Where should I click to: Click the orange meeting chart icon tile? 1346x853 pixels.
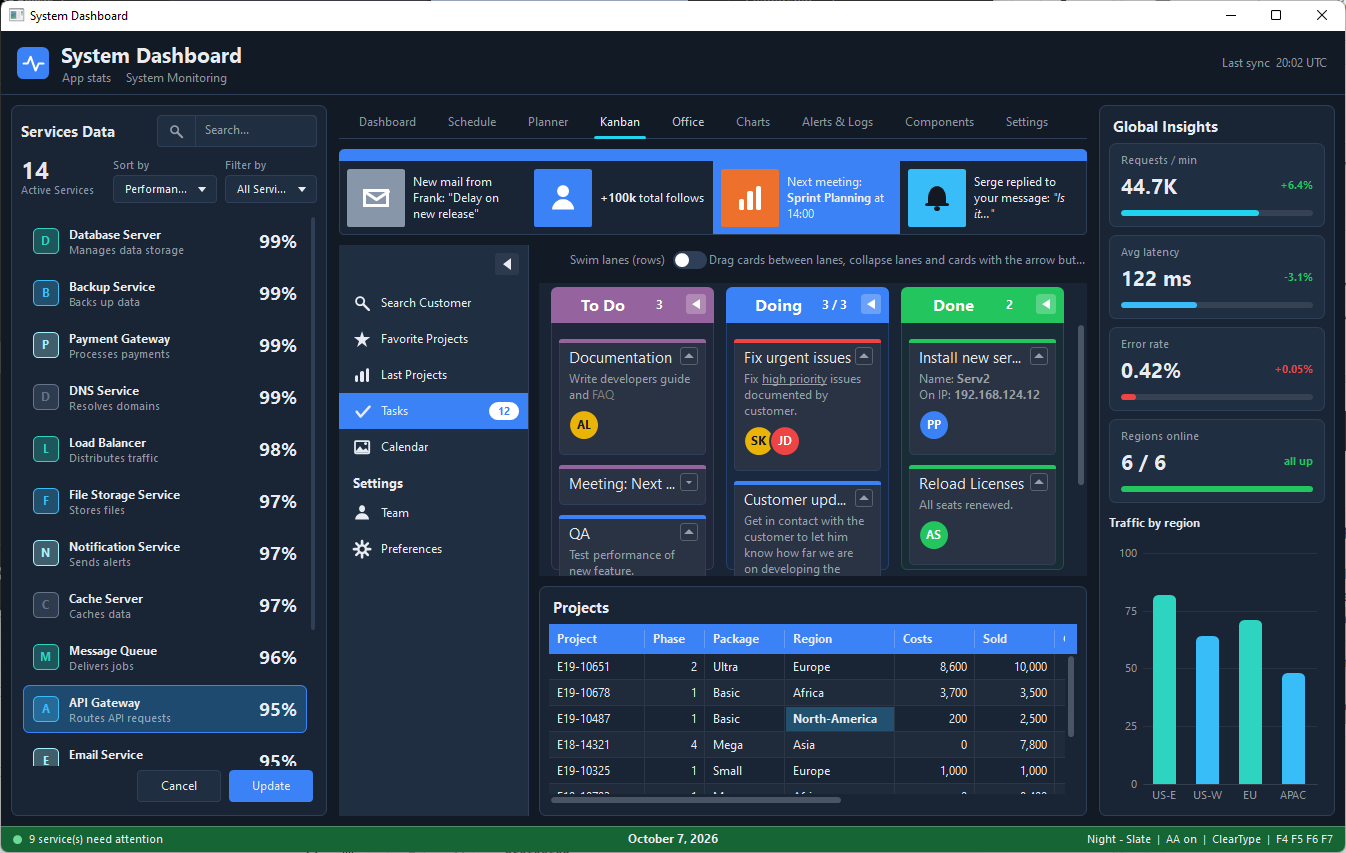coord(750,198)
